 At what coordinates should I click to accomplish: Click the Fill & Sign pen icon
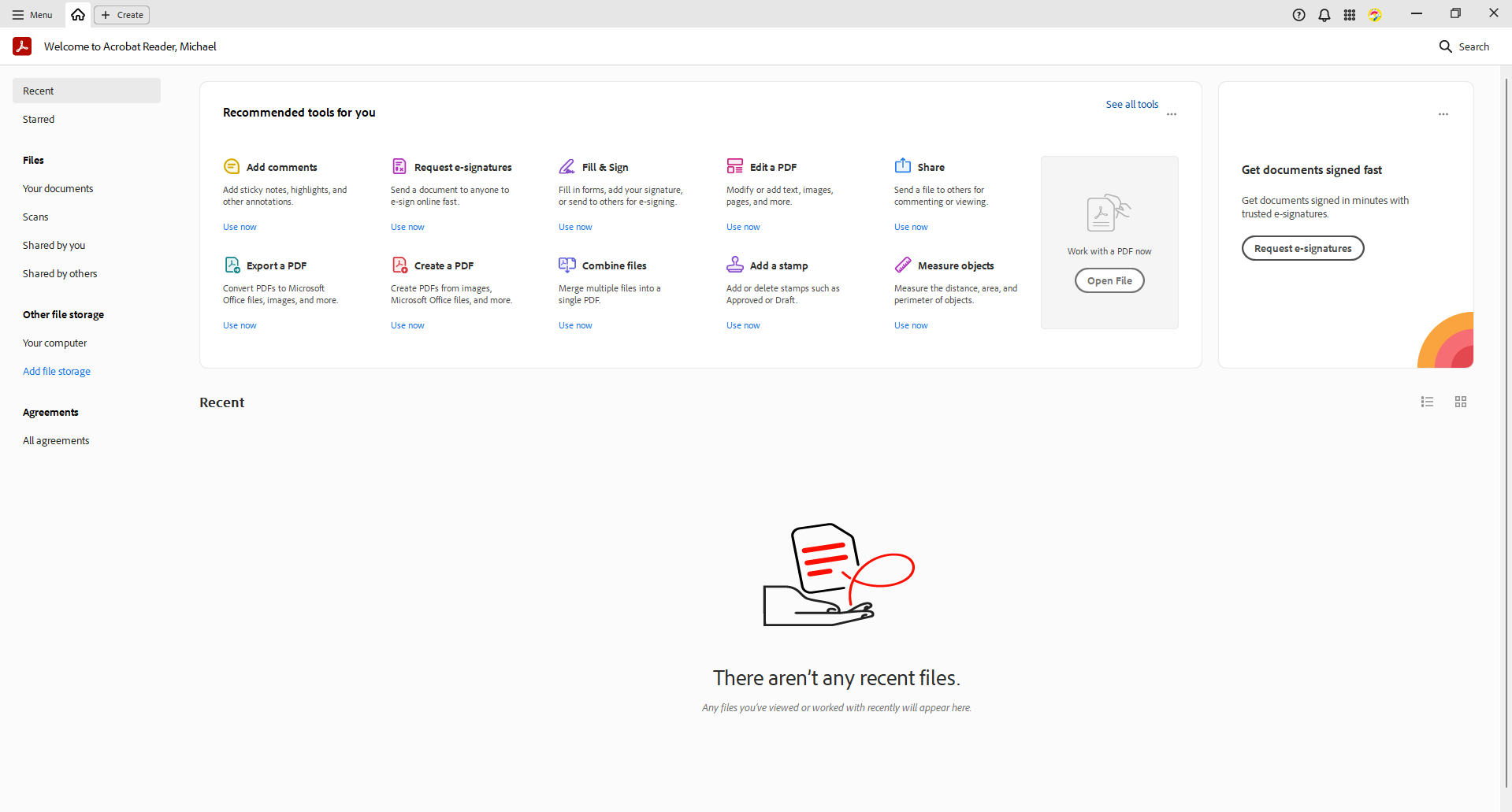[x=567, y=166]
